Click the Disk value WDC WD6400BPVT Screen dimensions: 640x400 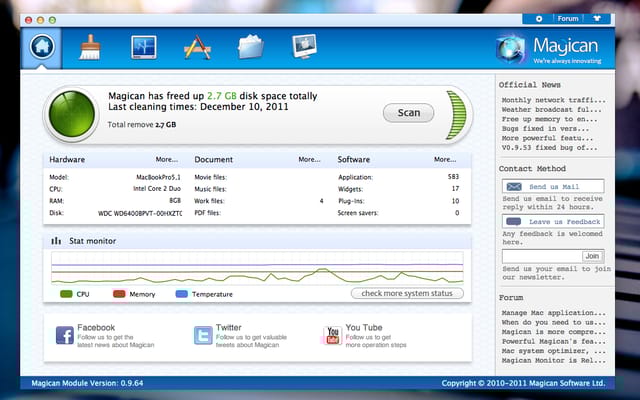(x=140, y=213)
